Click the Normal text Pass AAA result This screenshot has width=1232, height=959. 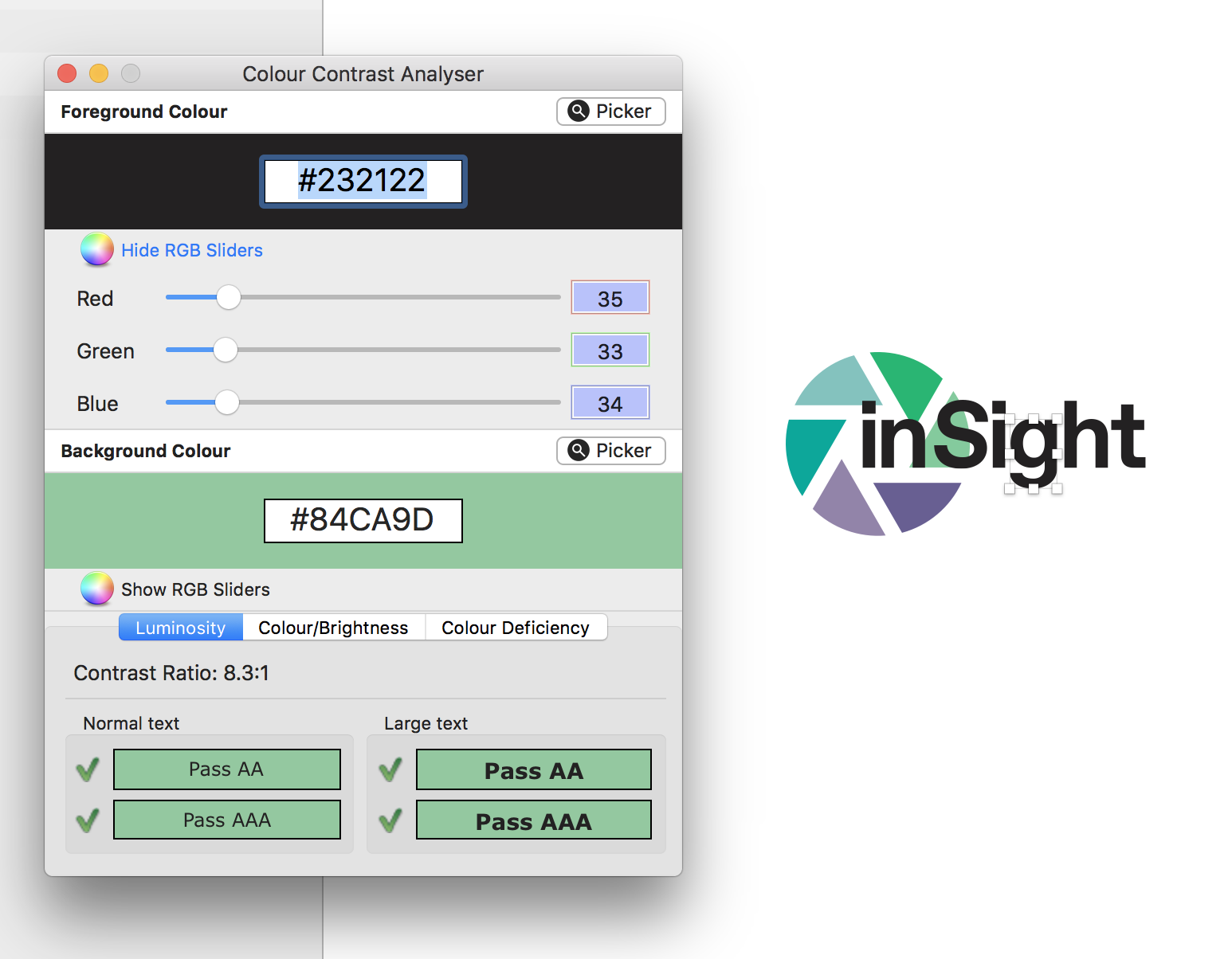coord(227,820)
